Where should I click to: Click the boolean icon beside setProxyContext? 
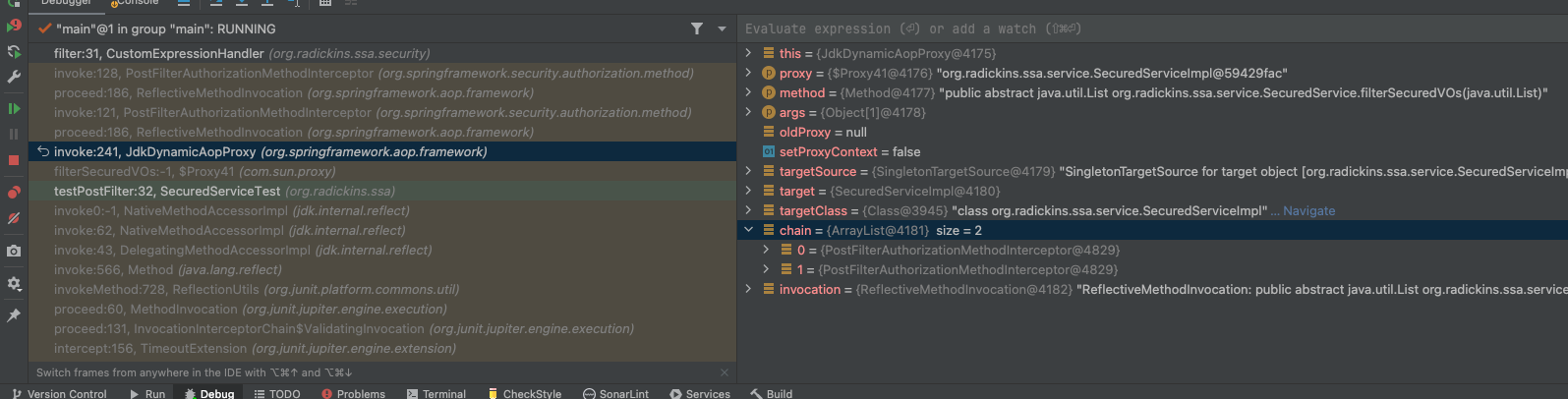pos(769,151)
